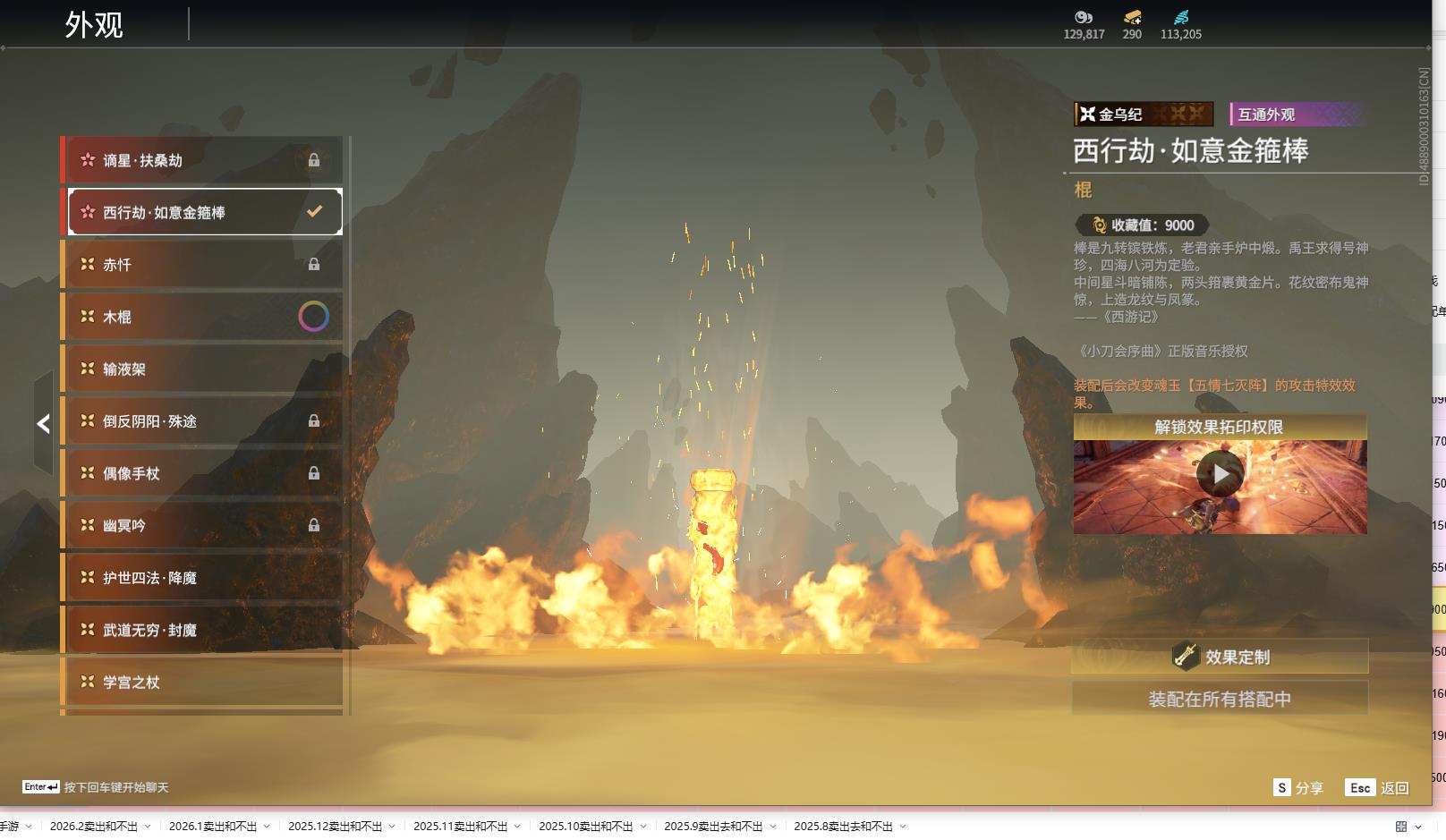Open 效果定制 effect customization

[x=1221, y=657]
